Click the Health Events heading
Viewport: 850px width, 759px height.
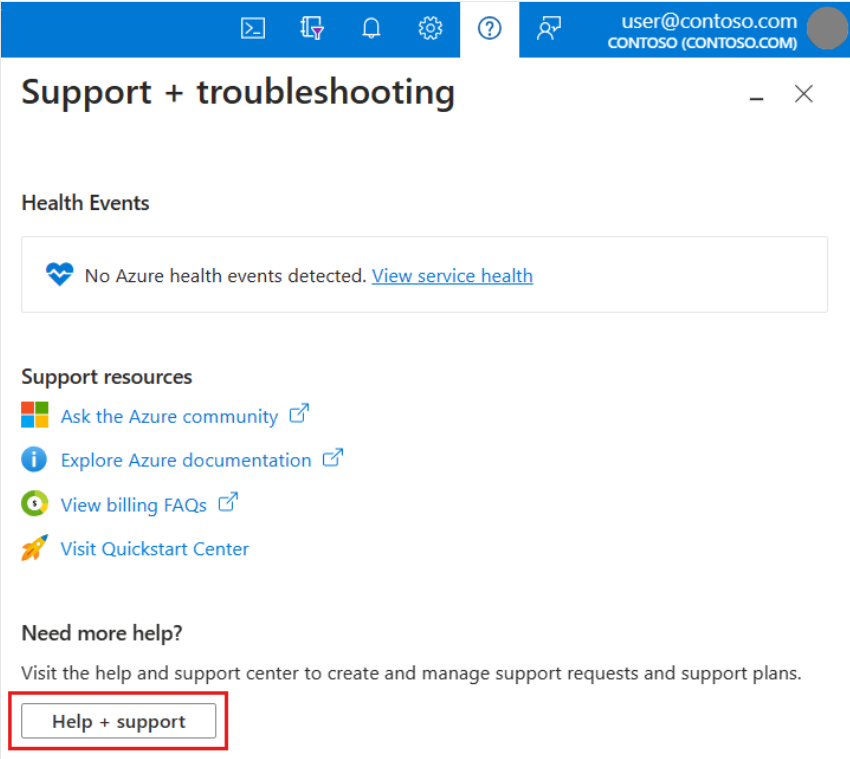click(x=85, y=203)
